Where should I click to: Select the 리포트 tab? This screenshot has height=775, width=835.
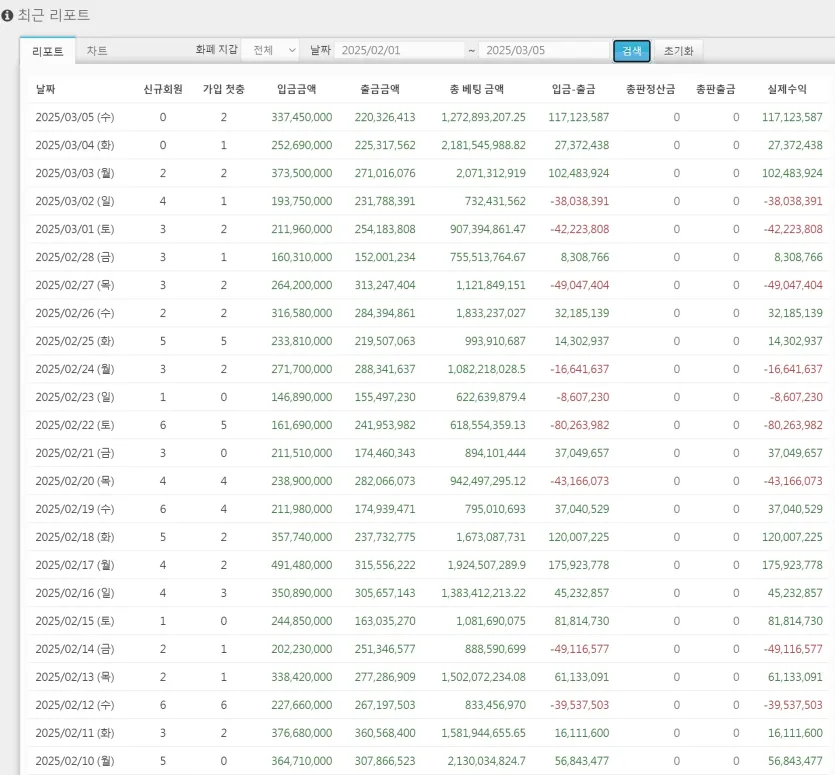pyautogui.click(x=48, y=51)
